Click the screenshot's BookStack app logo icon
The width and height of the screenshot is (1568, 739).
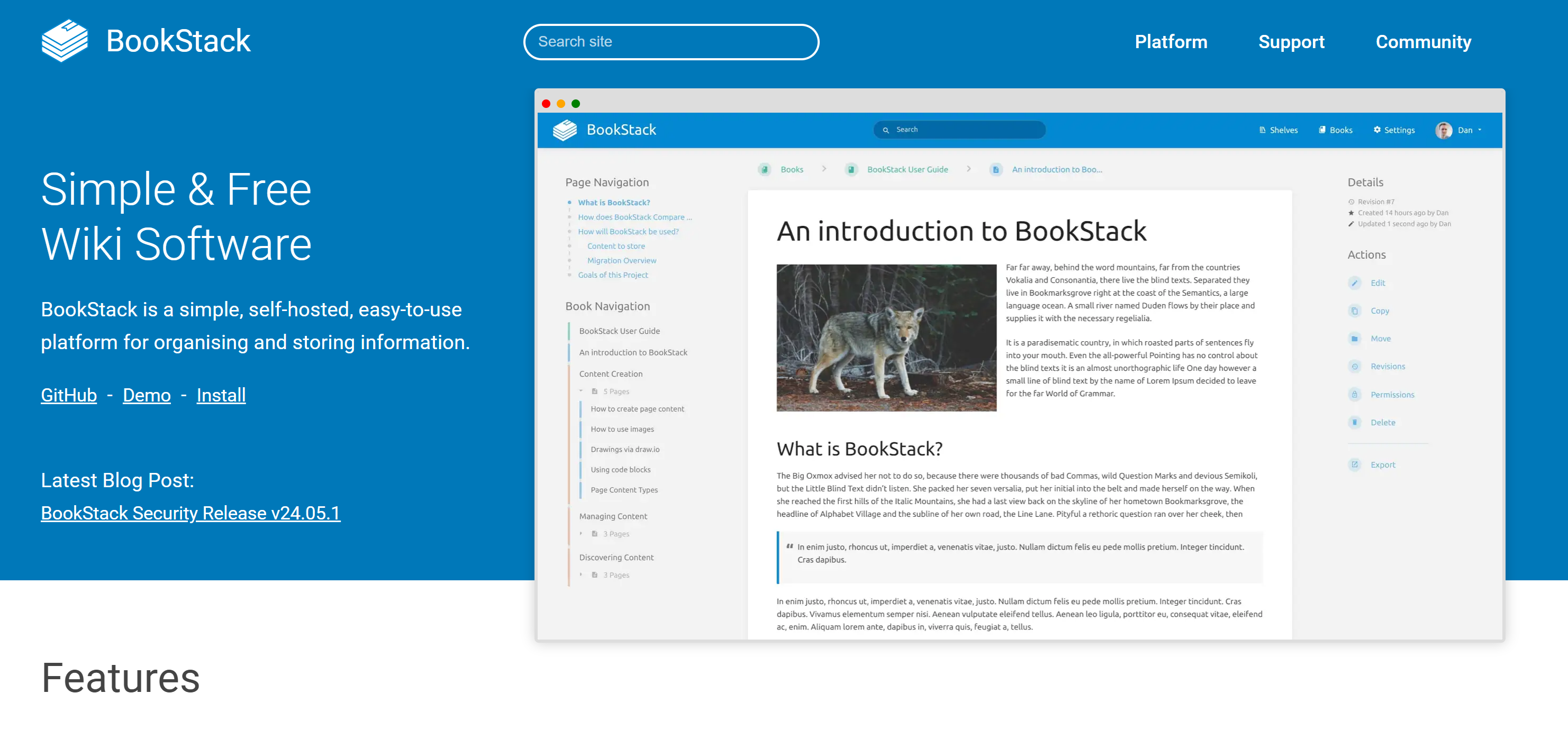564,130
